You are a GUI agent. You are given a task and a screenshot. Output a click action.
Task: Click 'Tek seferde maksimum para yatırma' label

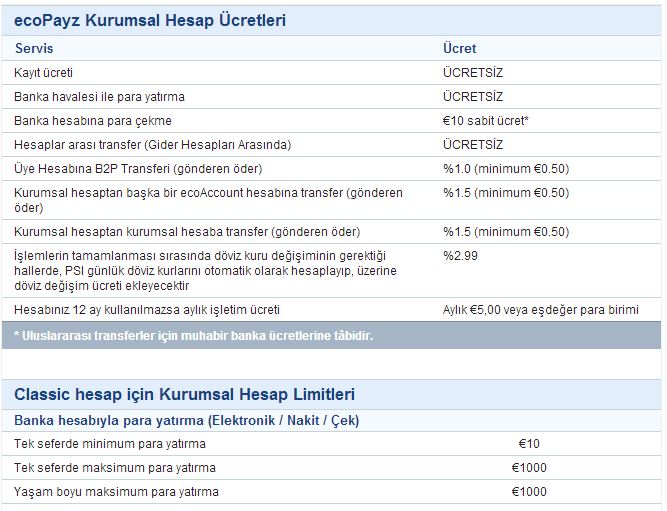[x=115, y=468]
